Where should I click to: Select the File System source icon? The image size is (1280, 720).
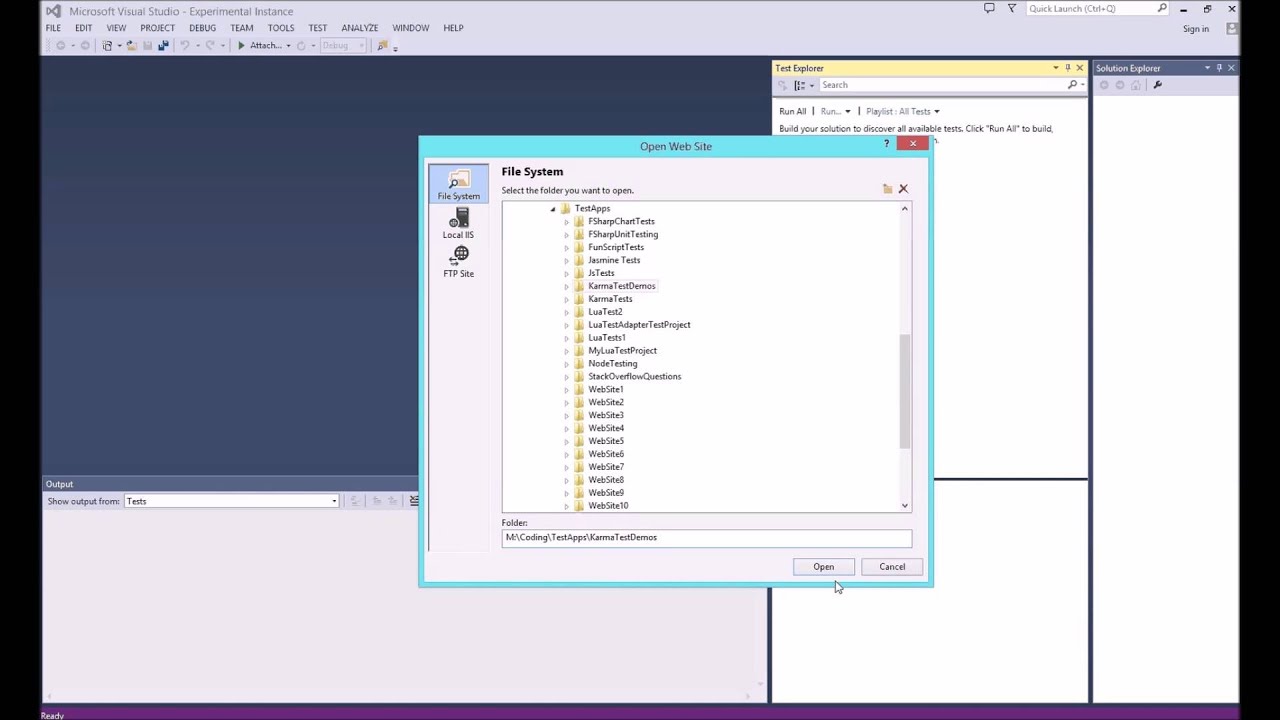459,184
